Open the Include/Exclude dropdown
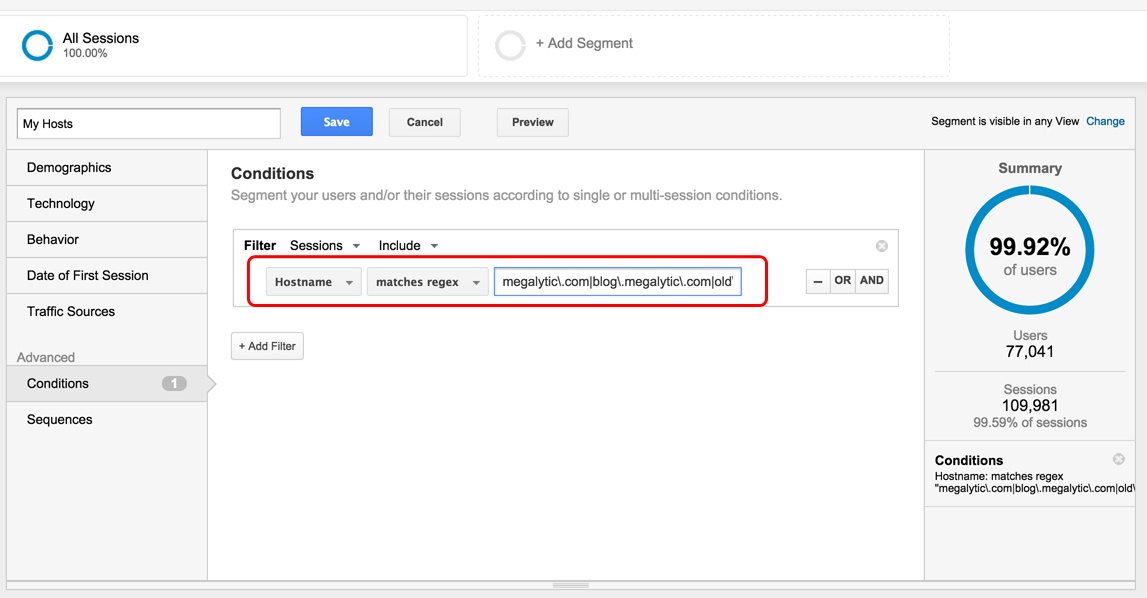 (405, 245)
